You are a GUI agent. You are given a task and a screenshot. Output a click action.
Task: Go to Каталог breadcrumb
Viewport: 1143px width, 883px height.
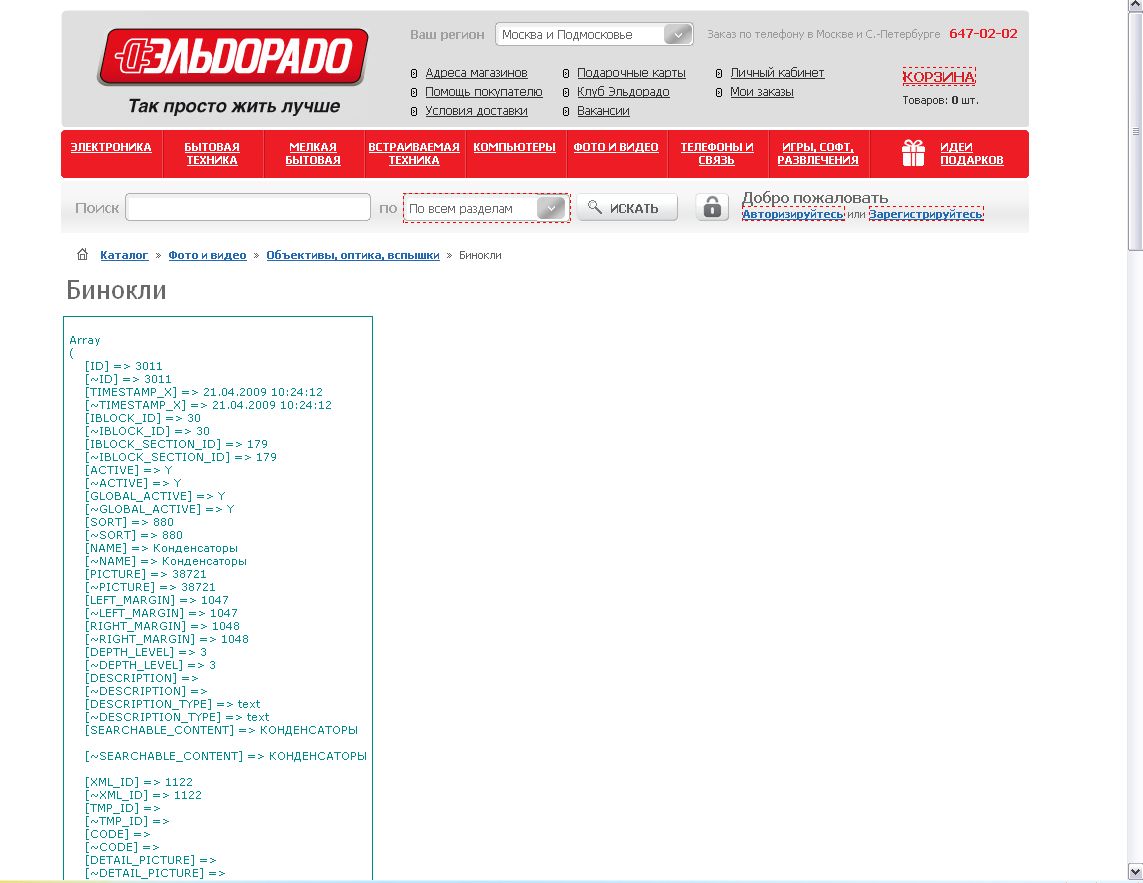(124, 255)
